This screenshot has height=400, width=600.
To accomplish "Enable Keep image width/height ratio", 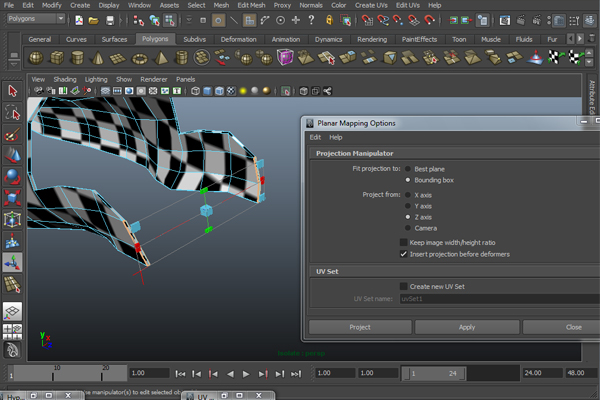I will (403, 242).
